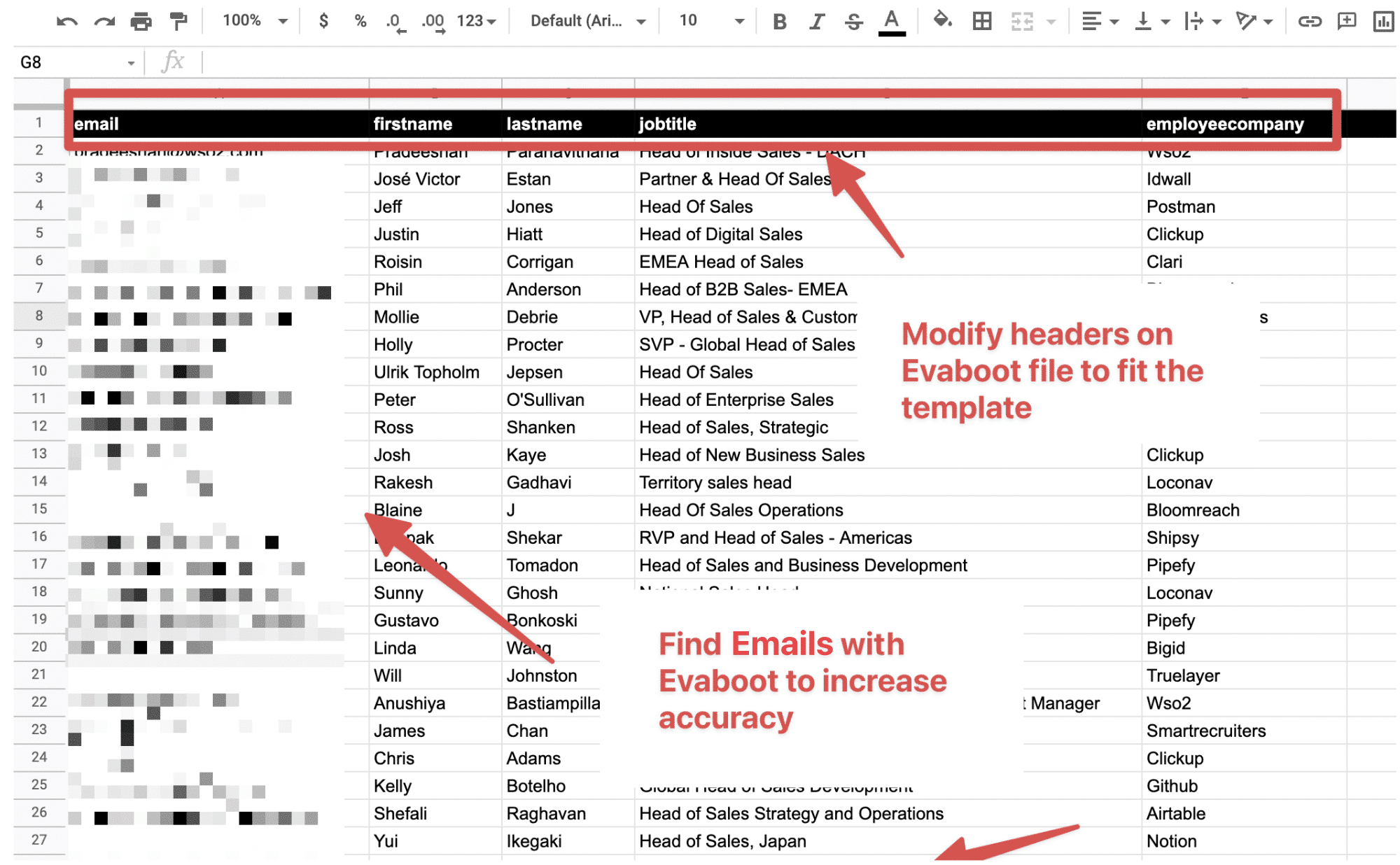
Task: Select row 8 header
Action: (39, 316)
